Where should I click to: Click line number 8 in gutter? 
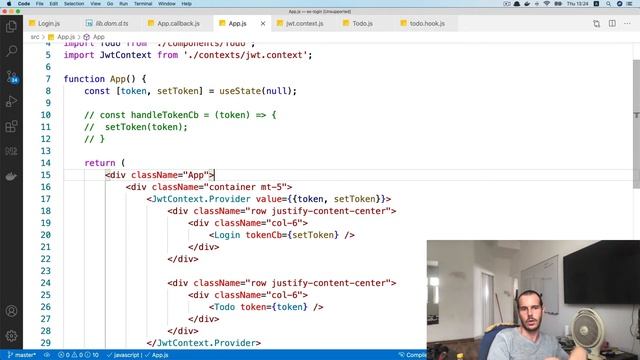pyautogui.click(x=48, y=91)
